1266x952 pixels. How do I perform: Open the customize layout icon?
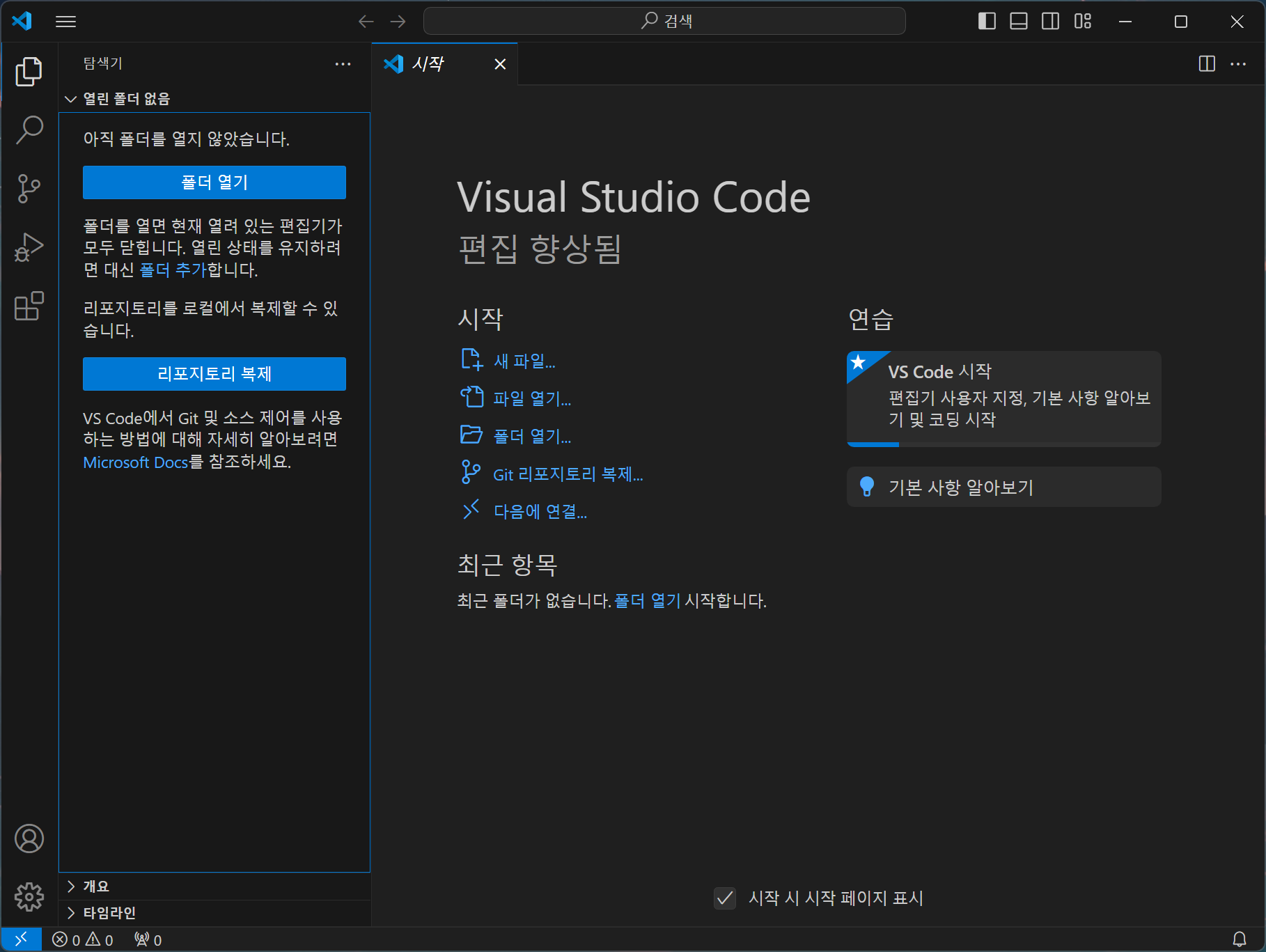pos(1083,22)
